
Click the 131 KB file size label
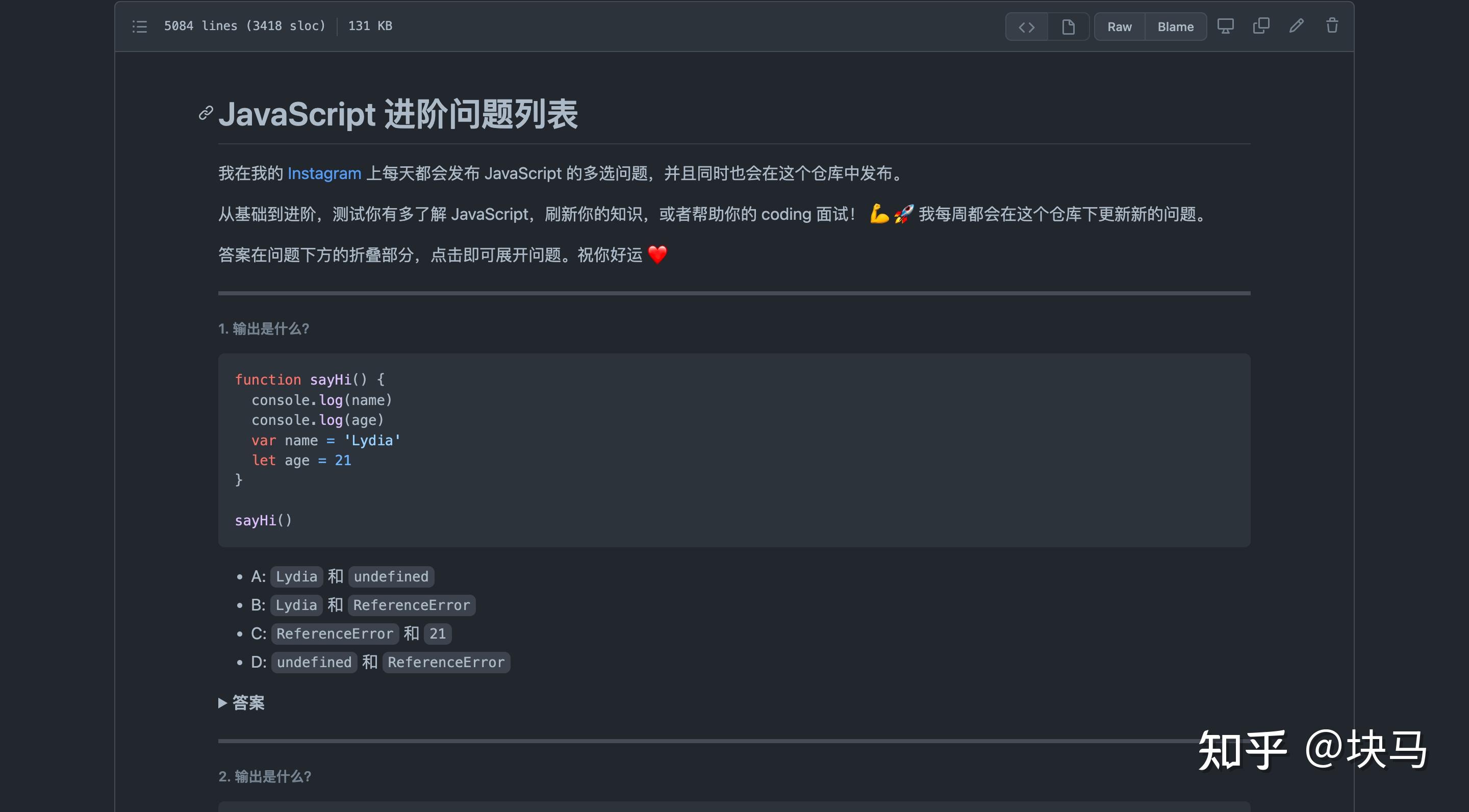pyautogui.click(x=370, y=26)
